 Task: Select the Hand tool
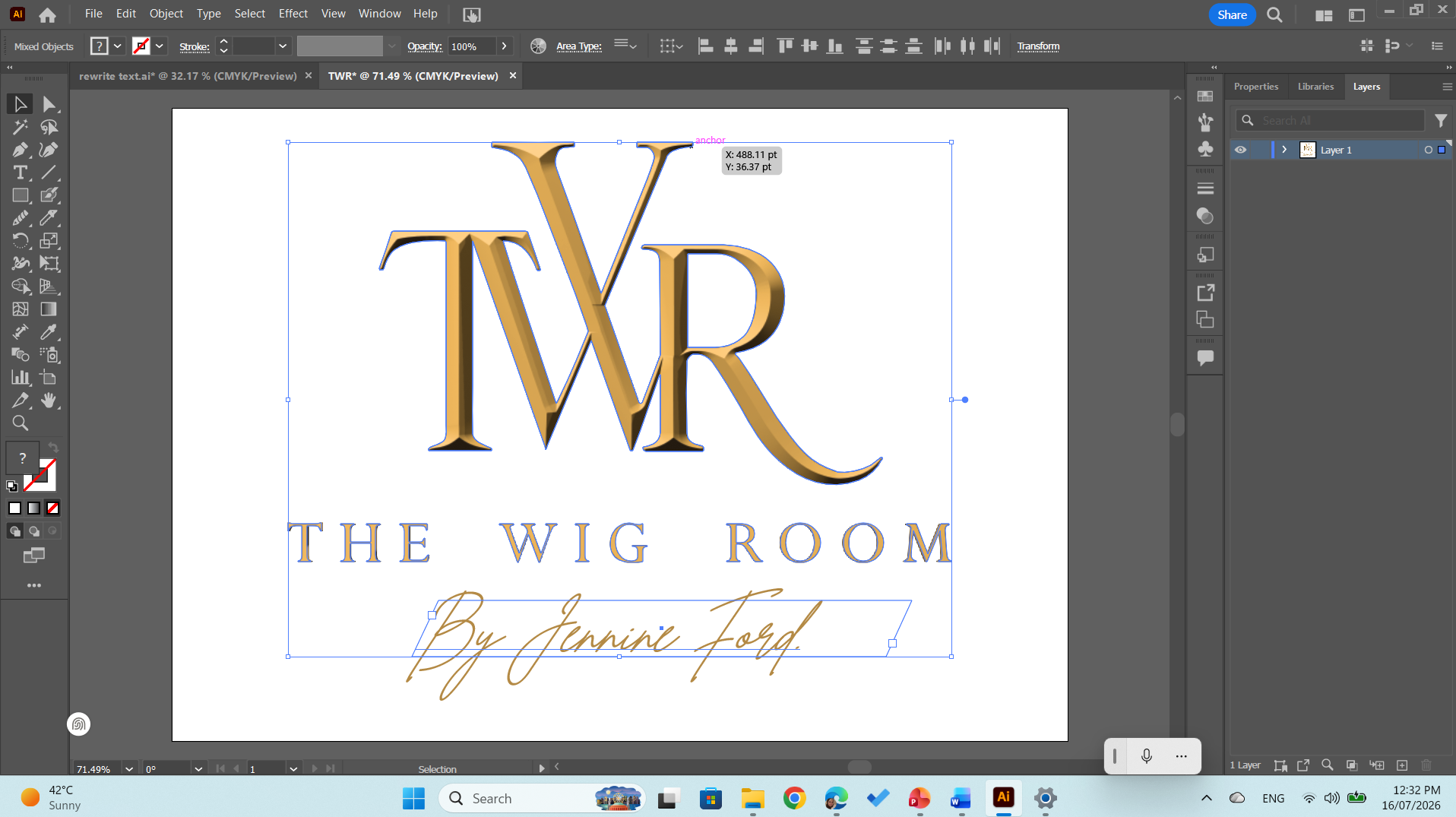point(49,401)
